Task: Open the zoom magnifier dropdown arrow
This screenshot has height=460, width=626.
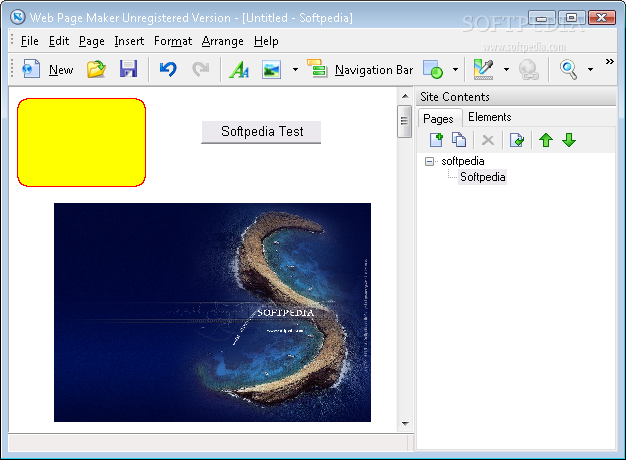Action: pyautogui.click(x=590, y=70)
